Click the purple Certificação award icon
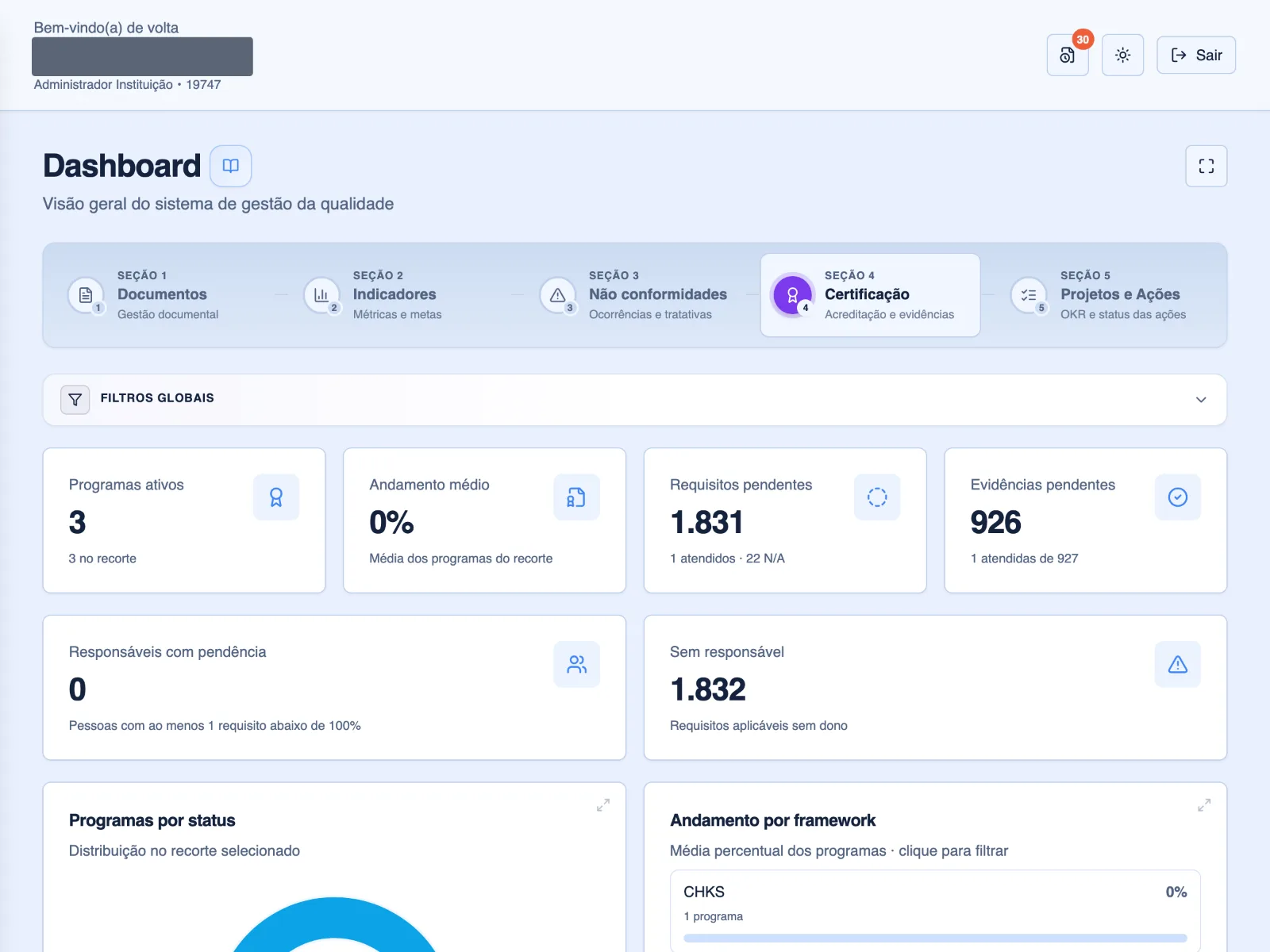Viewport: 1270px width, 952px height. [792, 295]
